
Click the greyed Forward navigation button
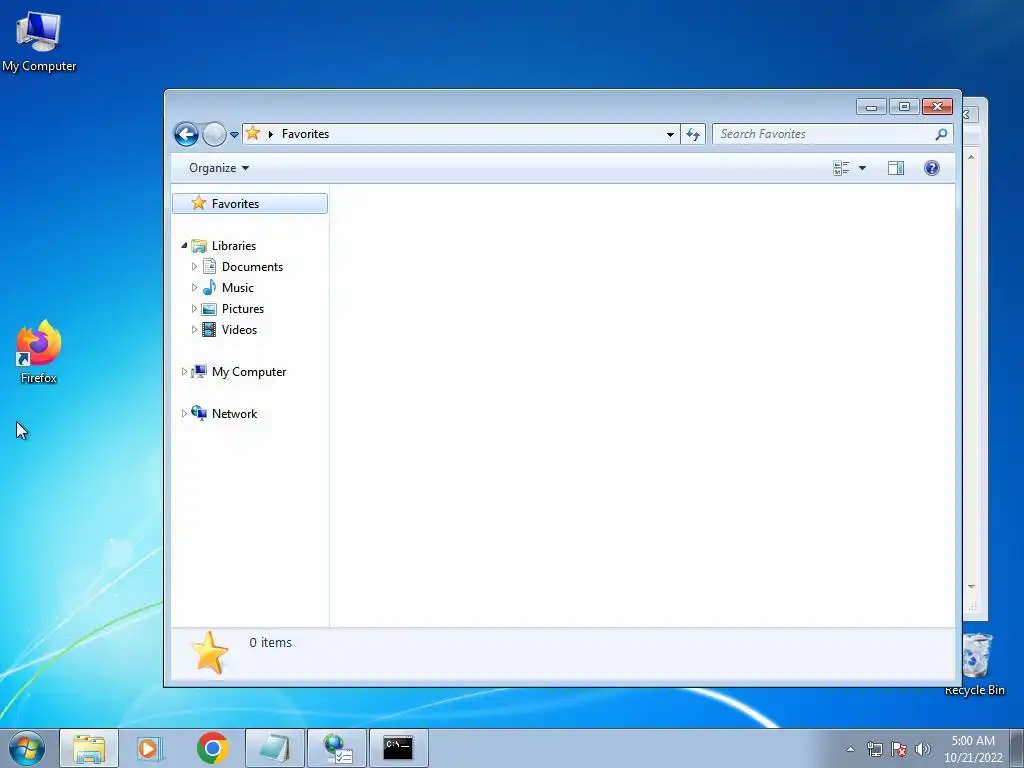point(214,135)
